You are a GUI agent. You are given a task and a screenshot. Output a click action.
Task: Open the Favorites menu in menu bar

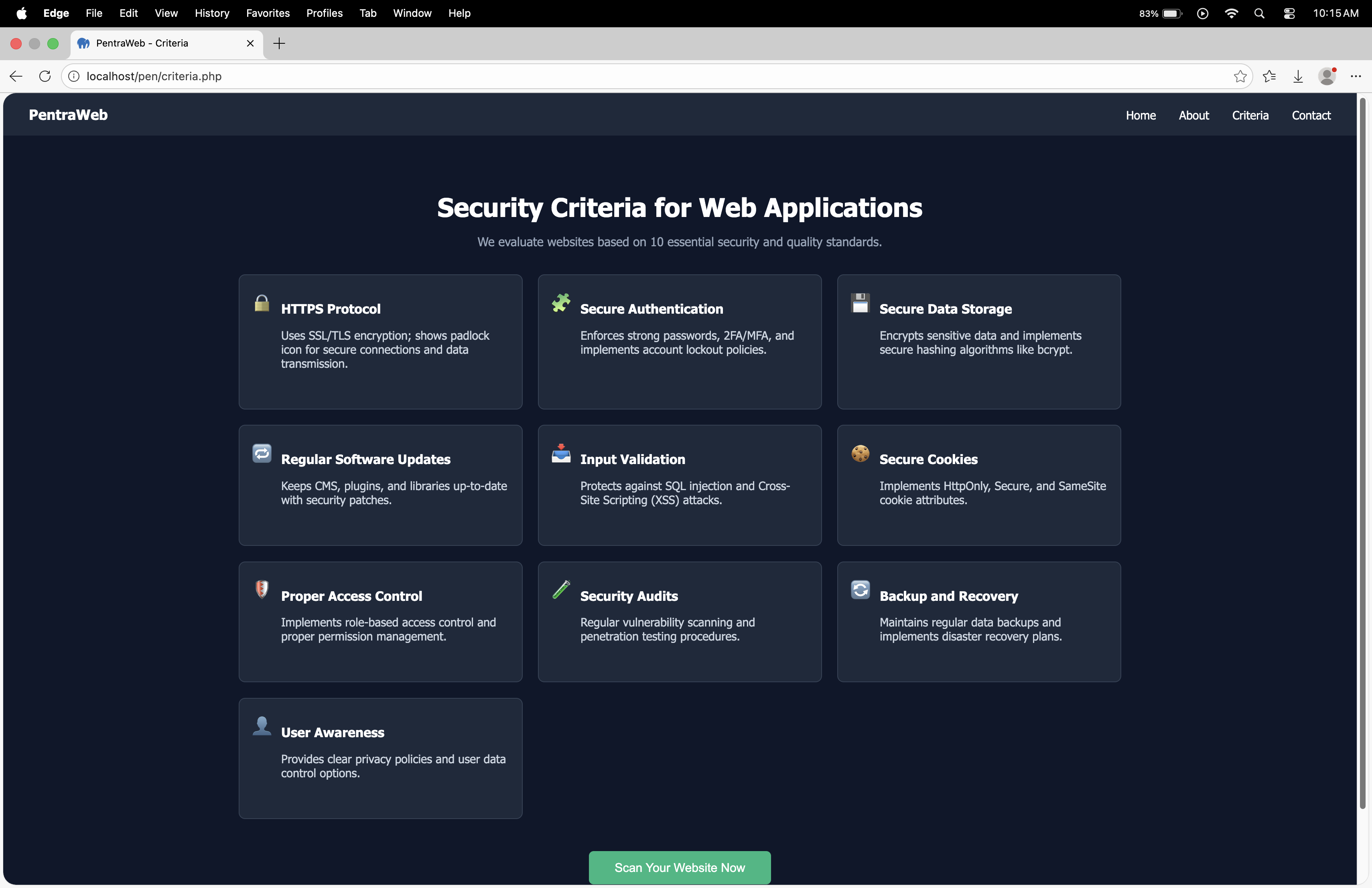tap(268, 13)
